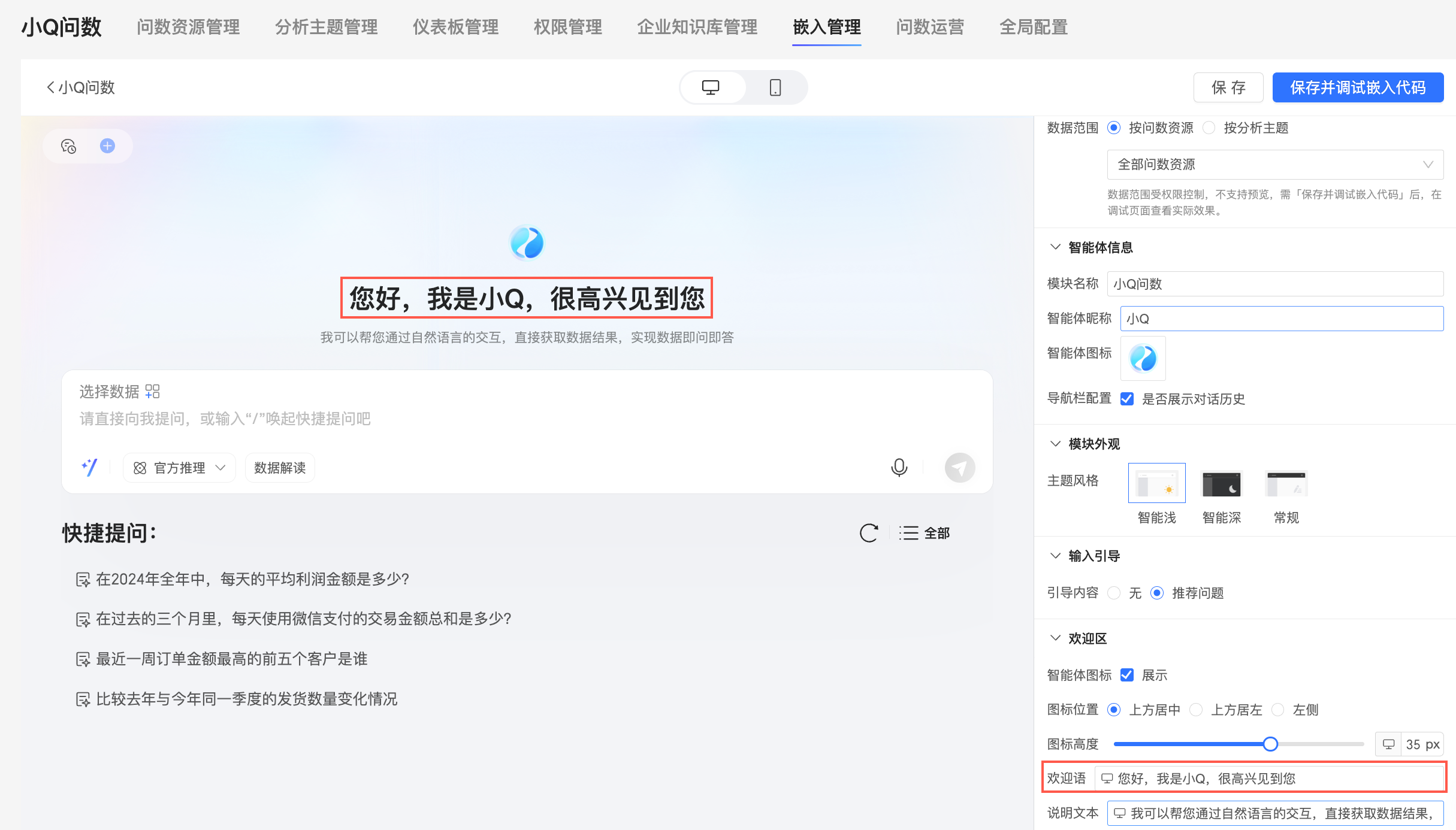Click 保存并调试嵌入代码 button
This screenshot has width=1456, height=830.
coord(1358,87)
